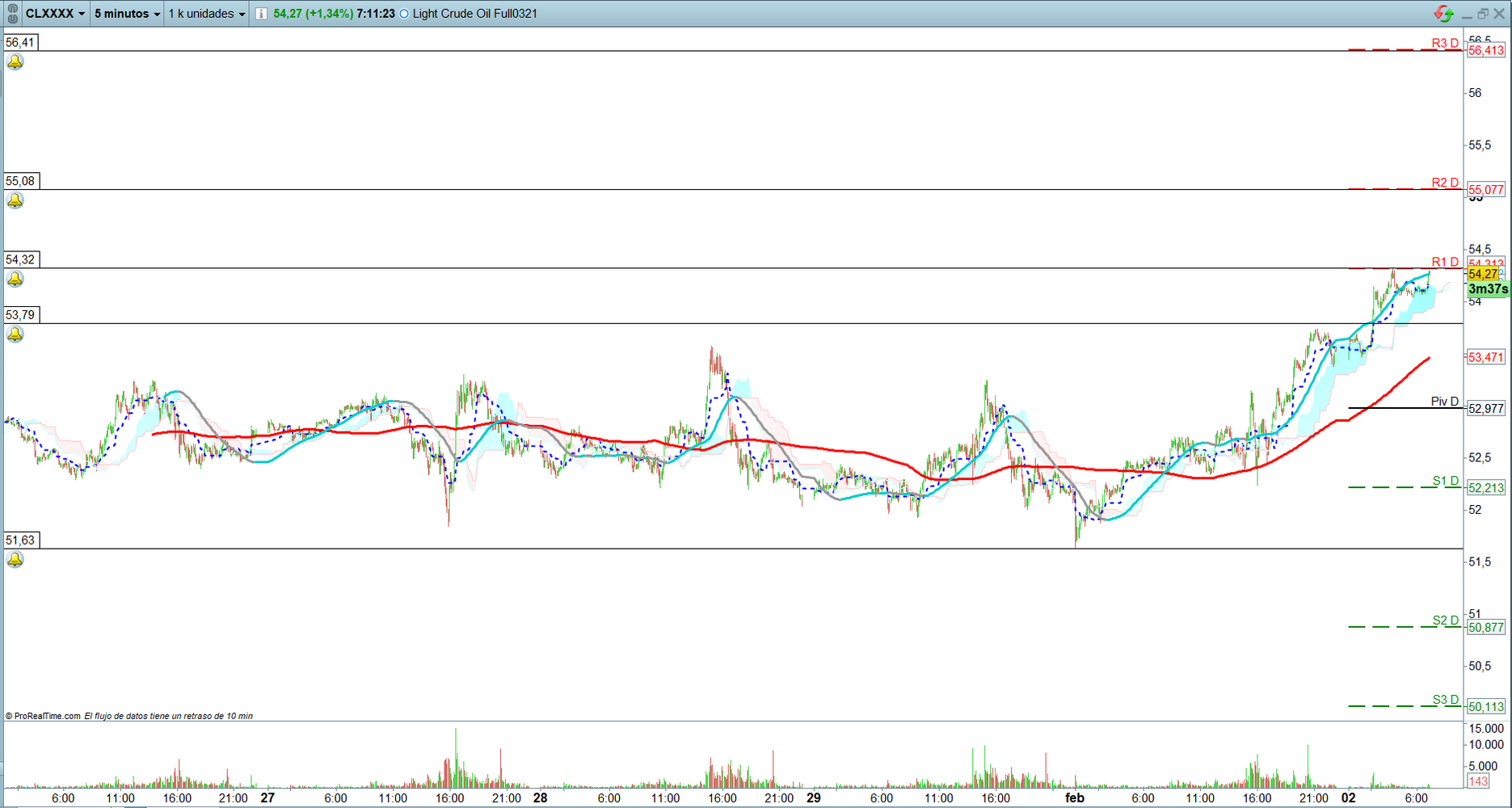Click the alert bell under 56,41
1512x808 pixels.
coord(15,62)
